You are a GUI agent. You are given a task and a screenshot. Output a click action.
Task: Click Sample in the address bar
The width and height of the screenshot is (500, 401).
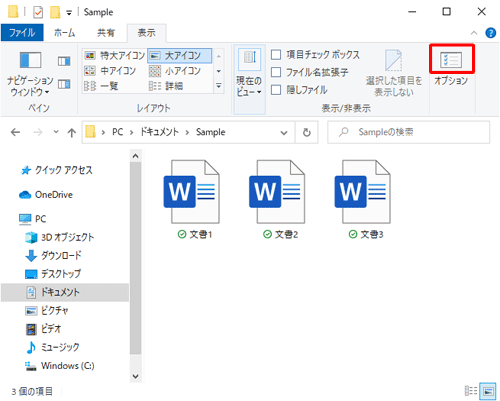click(x=211, y=132)
